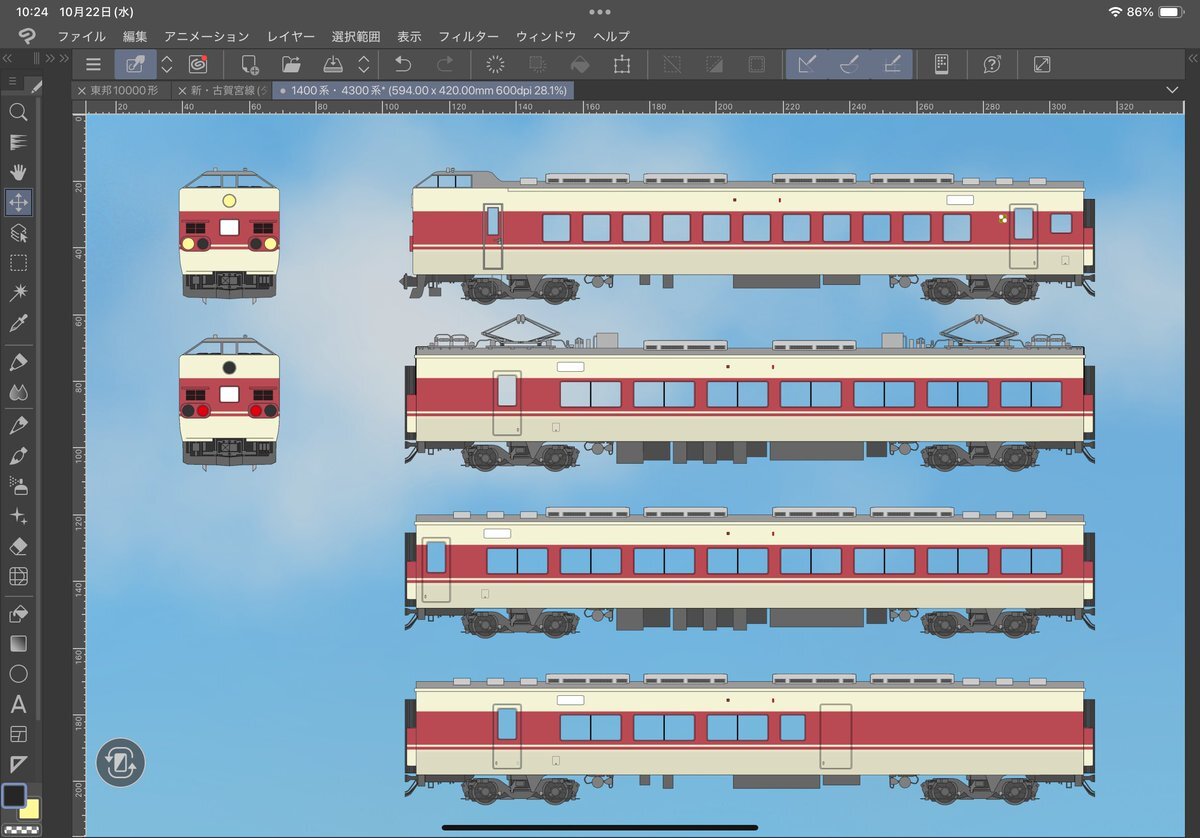Screen dimensions: 1200x838
Task: Pick the Eyedropper tool
Action: point(18,323)
